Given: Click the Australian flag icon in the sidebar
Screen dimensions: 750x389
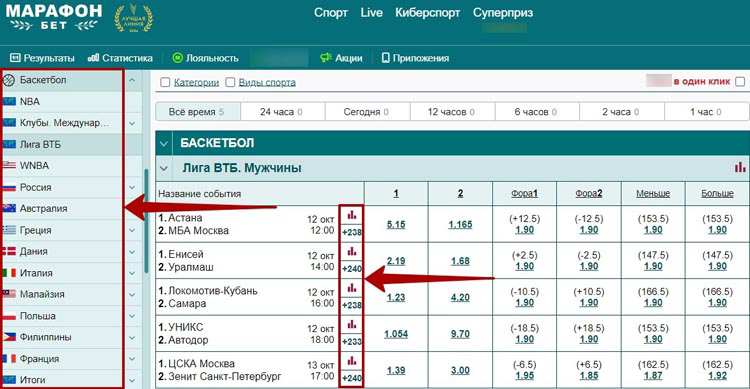Looking at the screenshot, I should (9, 208).
